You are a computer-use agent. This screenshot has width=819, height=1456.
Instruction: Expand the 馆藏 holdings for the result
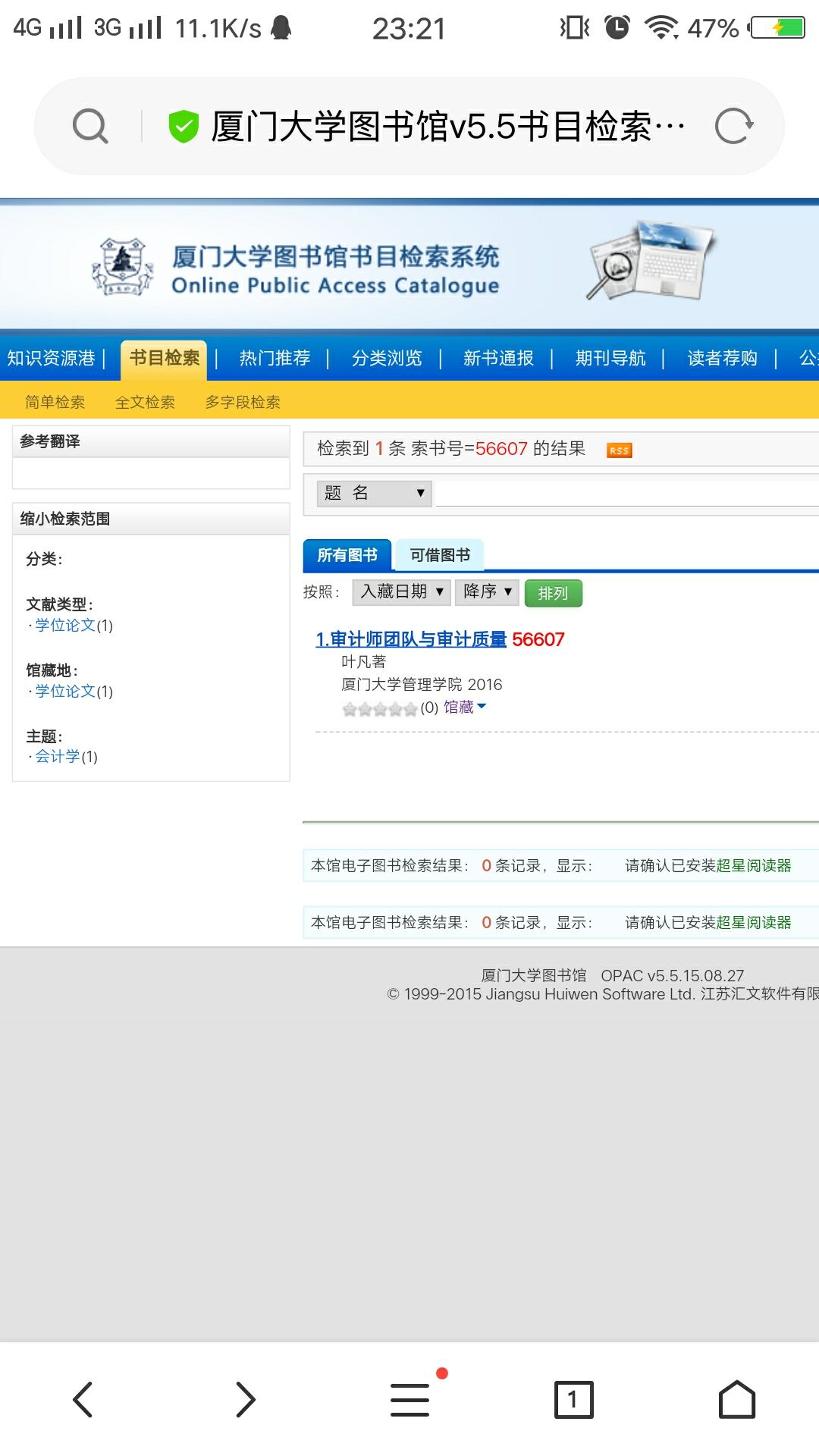point(464,708)
